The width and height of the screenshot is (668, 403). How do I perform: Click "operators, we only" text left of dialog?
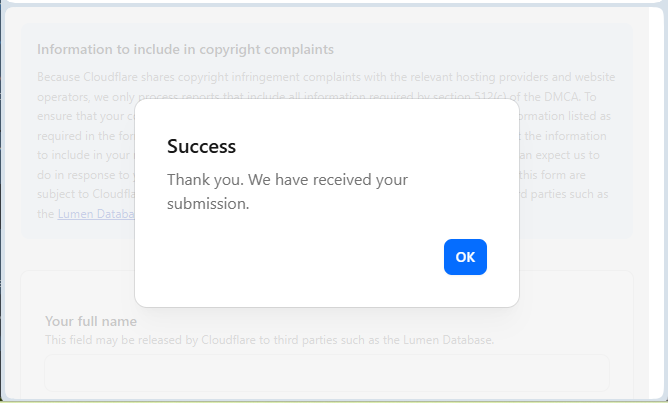(x=86, y=97)
